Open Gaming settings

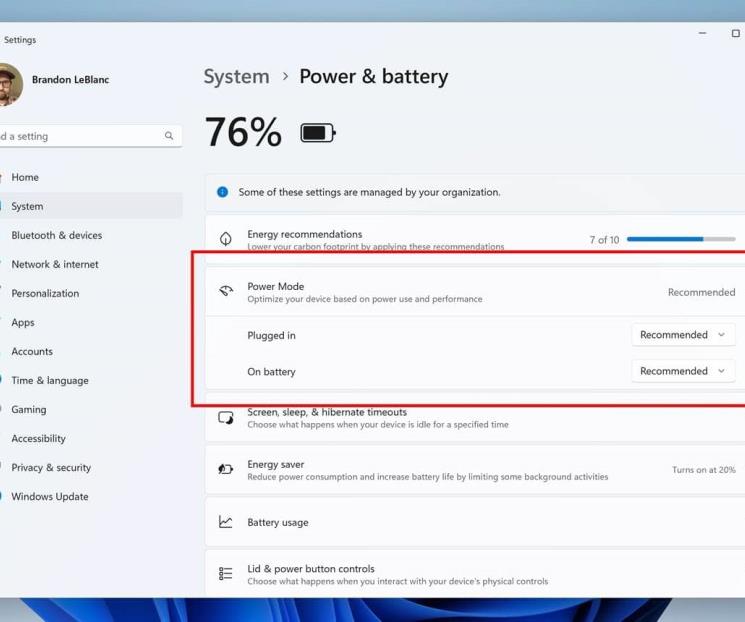point(90,409)
